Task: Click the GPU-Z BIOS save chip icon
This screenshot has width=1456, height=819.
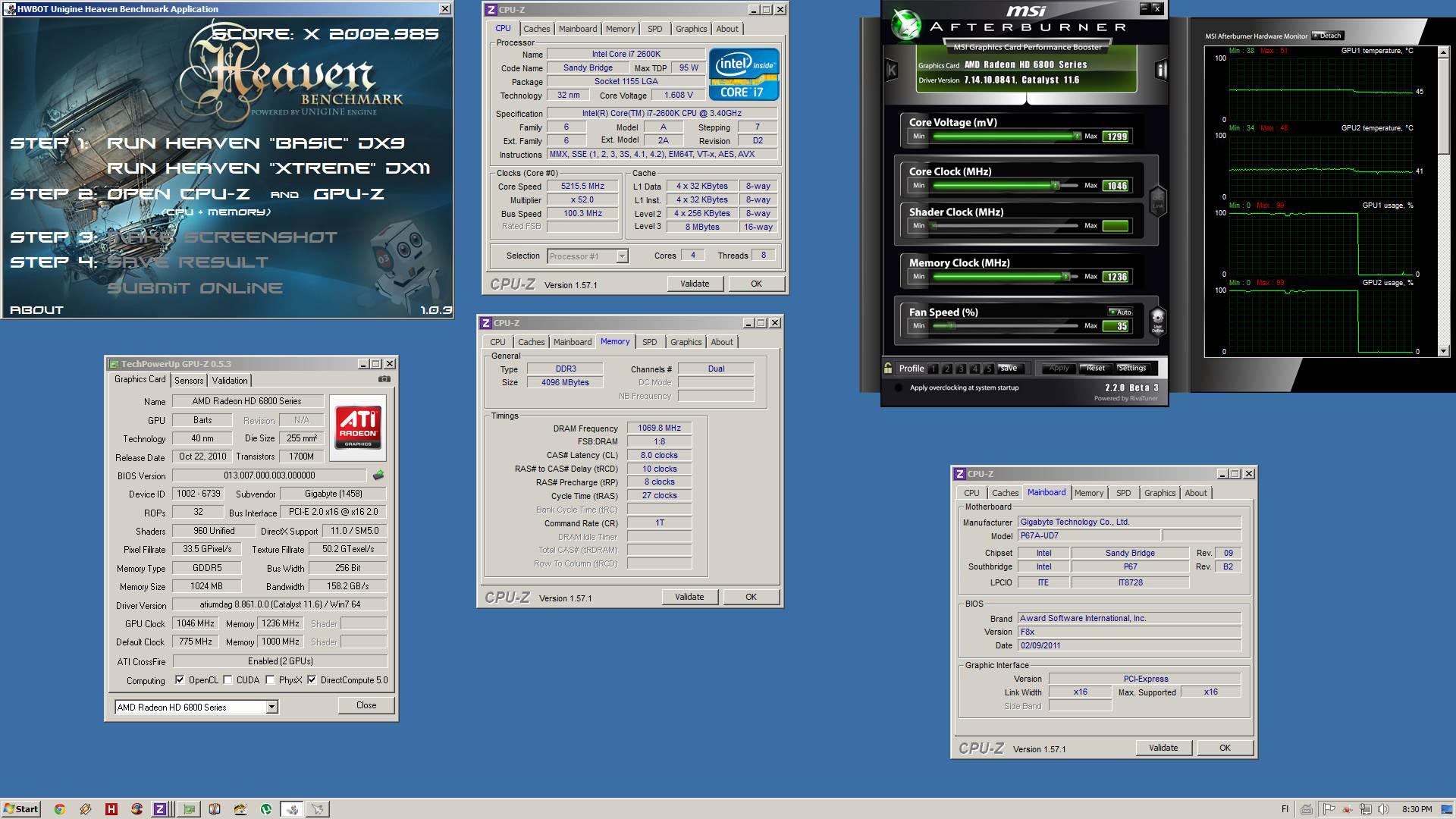Action: pyautogui.click(x=378, y=475)
